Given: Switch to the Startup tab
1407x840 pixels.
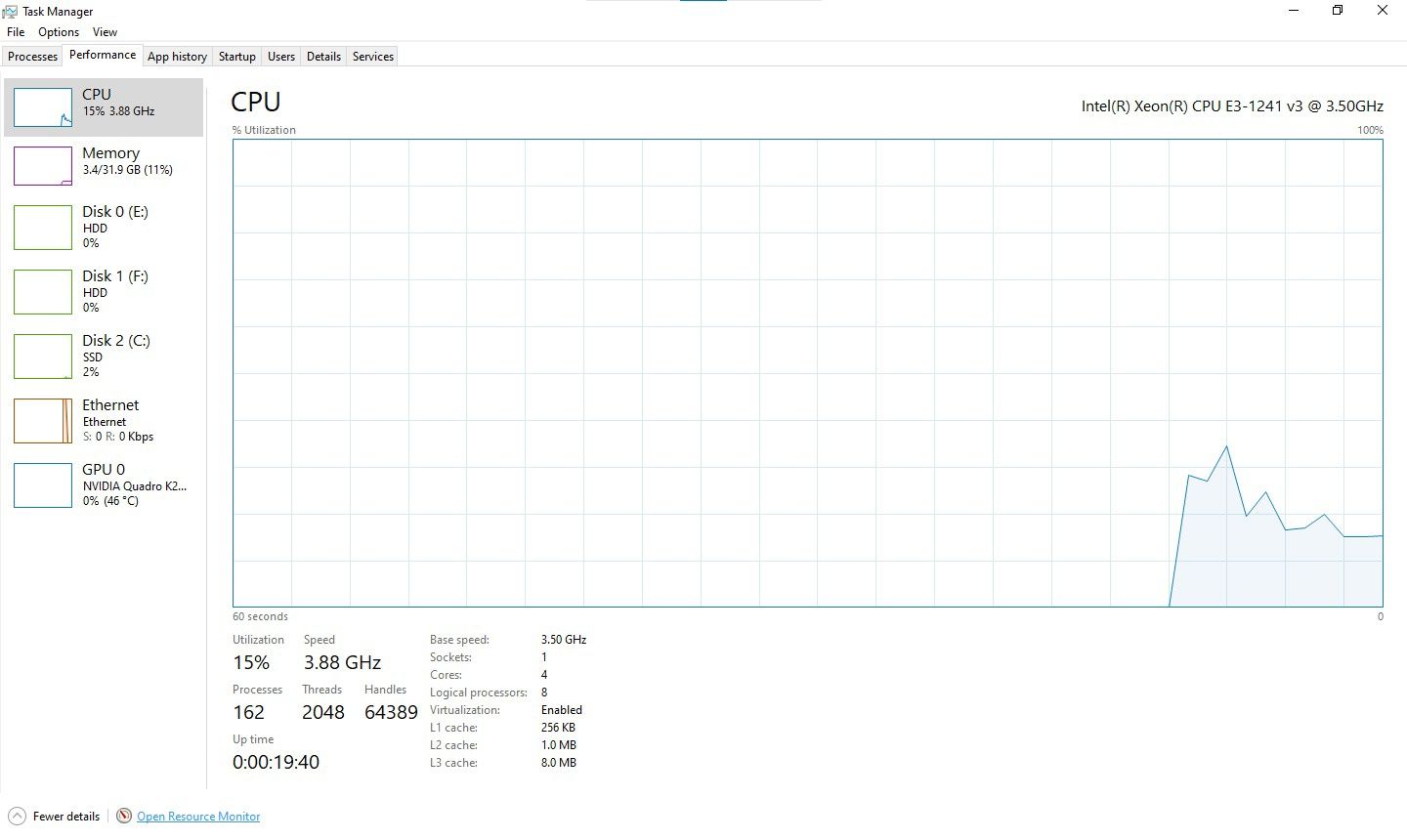Looking at the screenshot, I should 236,57.
